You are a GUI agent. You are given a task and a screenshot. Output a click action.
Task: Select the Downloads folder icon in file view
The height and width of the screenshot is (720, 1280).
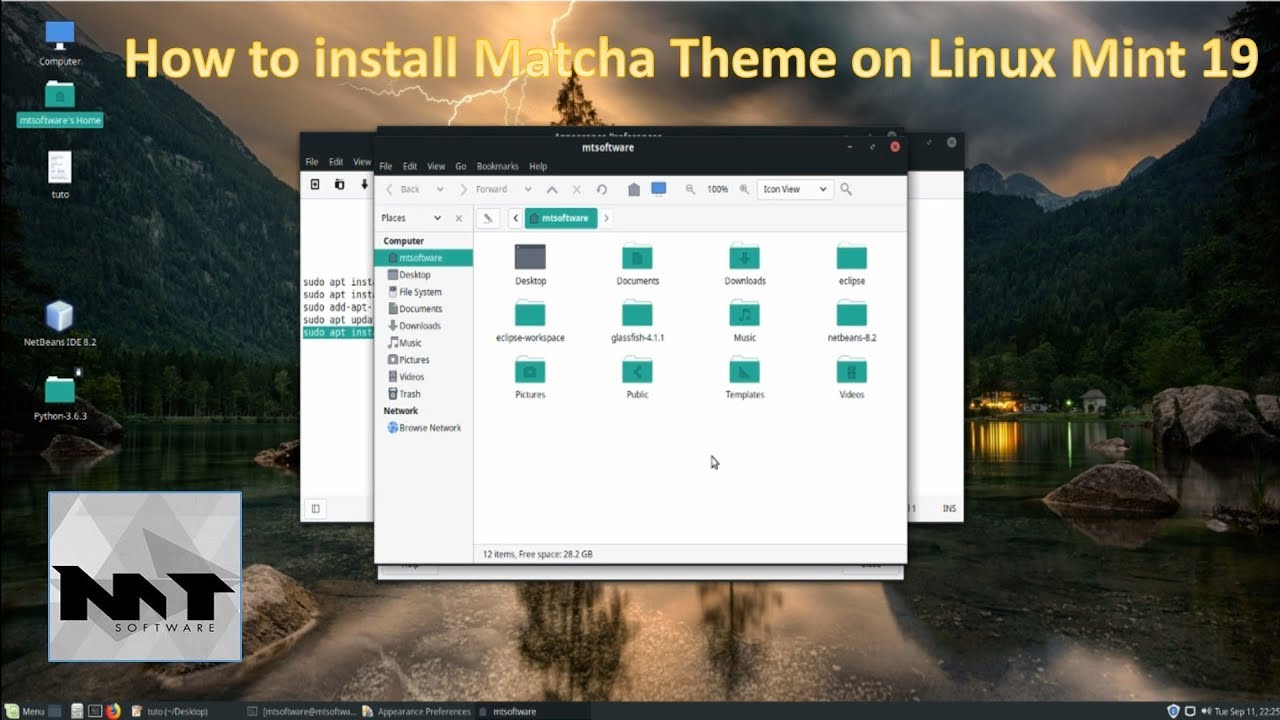[x=745, y=256]
